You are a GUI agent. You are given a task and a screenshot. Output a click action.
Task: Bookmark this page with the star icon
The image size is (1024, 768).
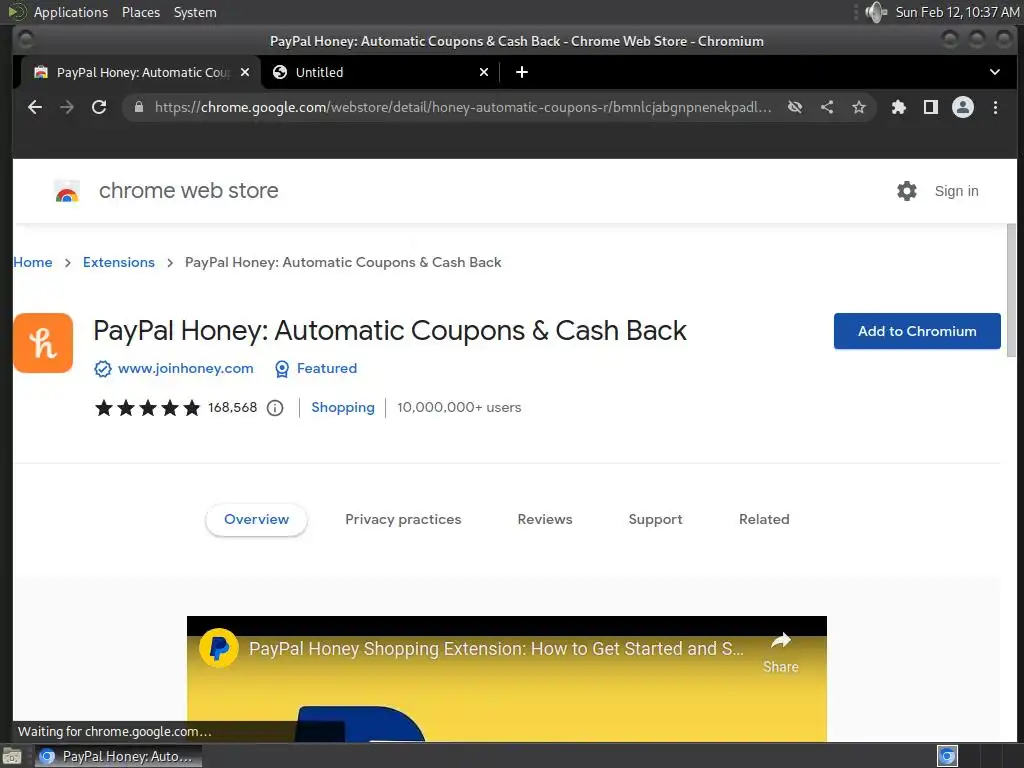859,107
